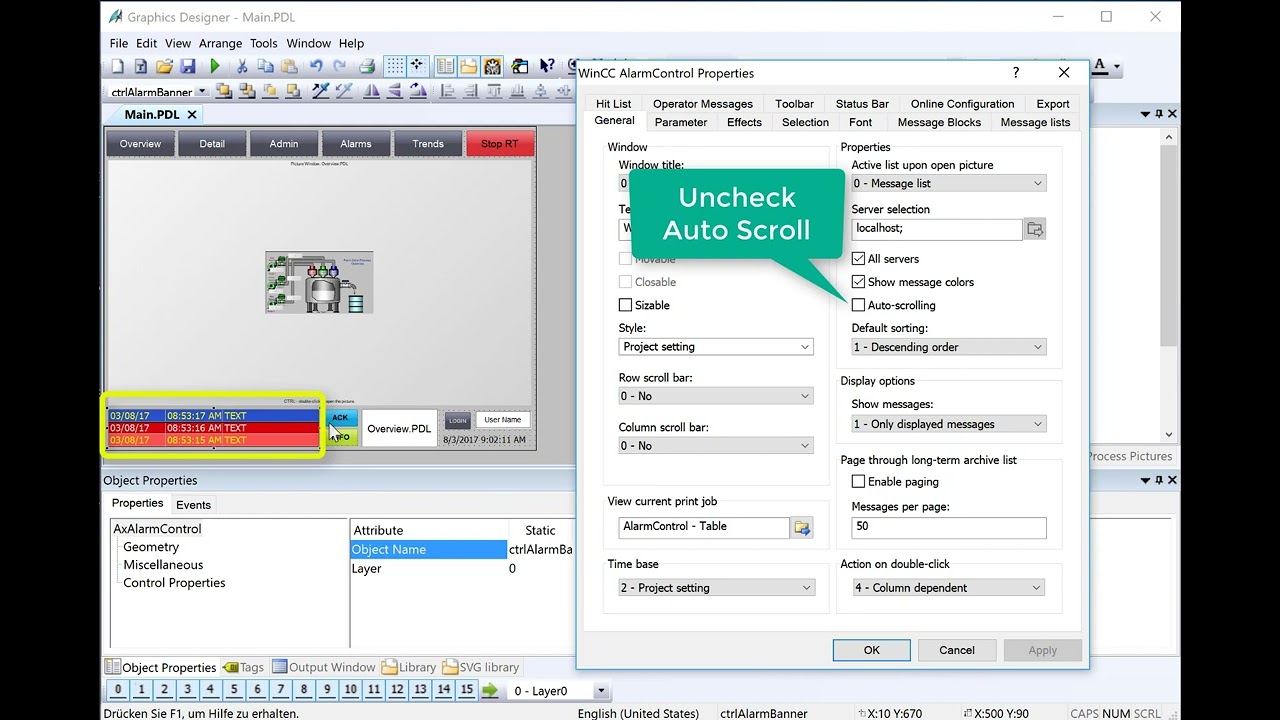The height and width of the screenshot is (720, 1280).
Task: Mirror object horizontally with flip icon
Action: (x=372, y=91)
